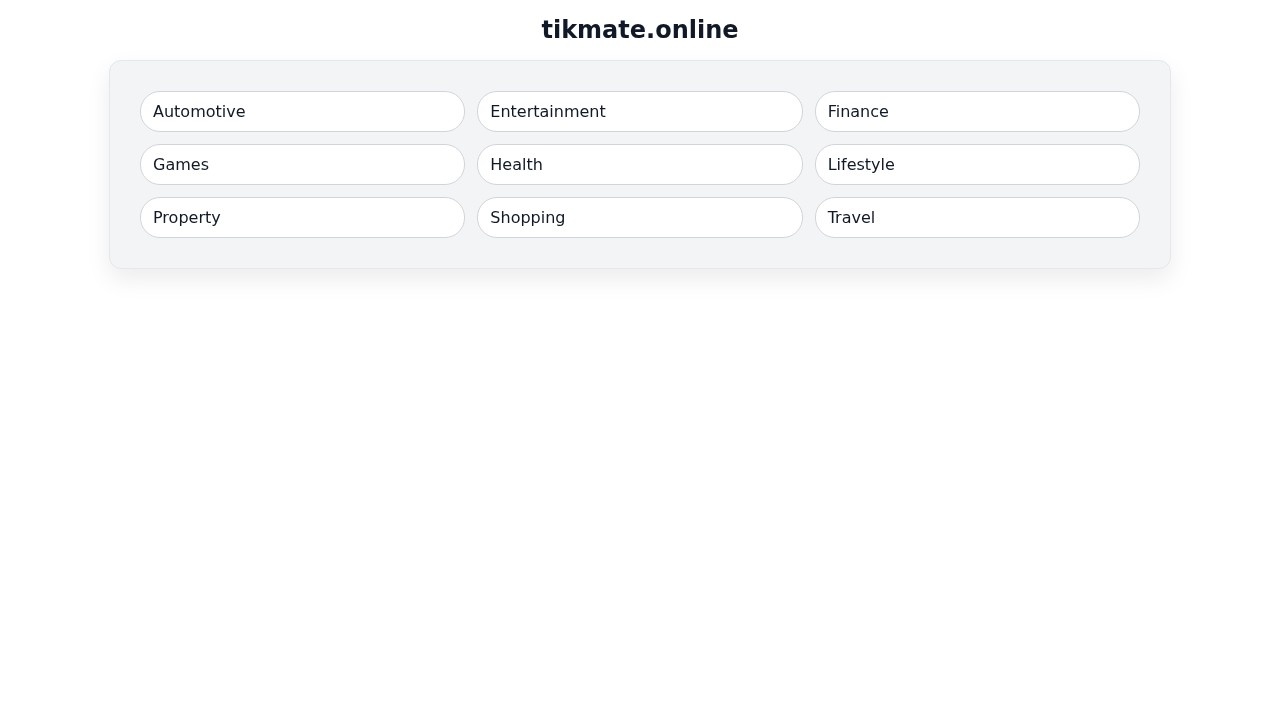Image resolution: width=1280 pixels, height=720 pixels.
Task: Click the Travel category
Action: [977, 217]
